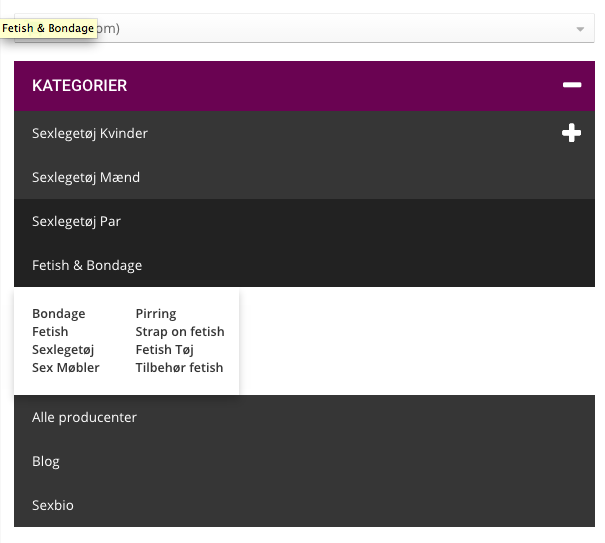The image size is (605, 543).
Task: Visit Sex Møbler subcategory
Action: [x=66, y=368]
